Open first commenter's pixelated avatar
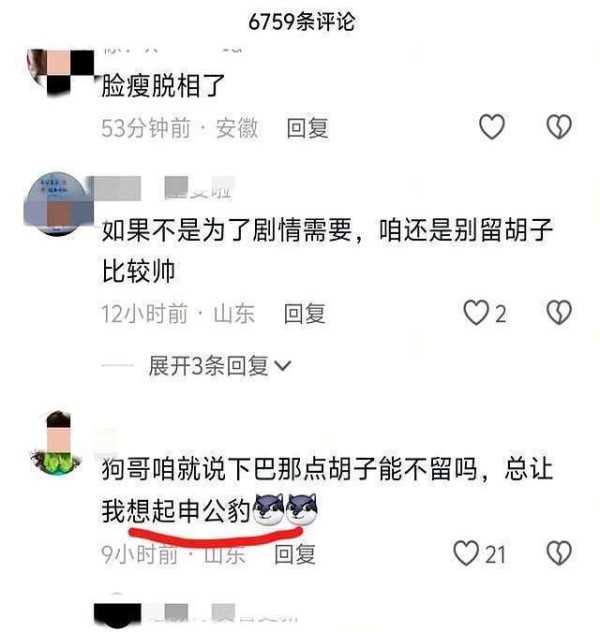The height and width of the screenshot is (632, 600). [60, 72]
